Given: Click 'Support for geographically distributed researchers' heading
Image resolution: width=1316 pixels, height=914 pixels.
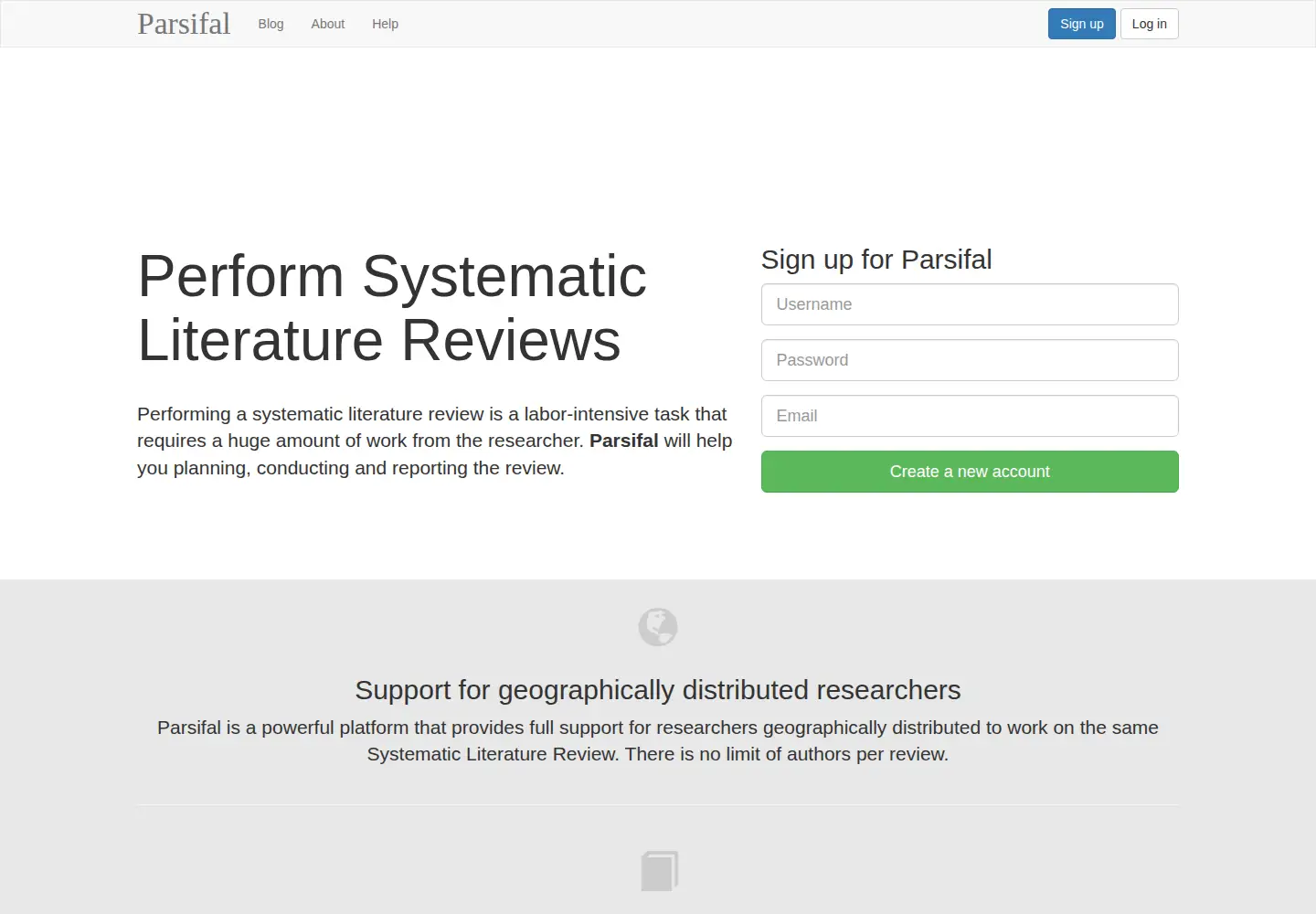Looking at the screenshot, I should tap(658, 690).
